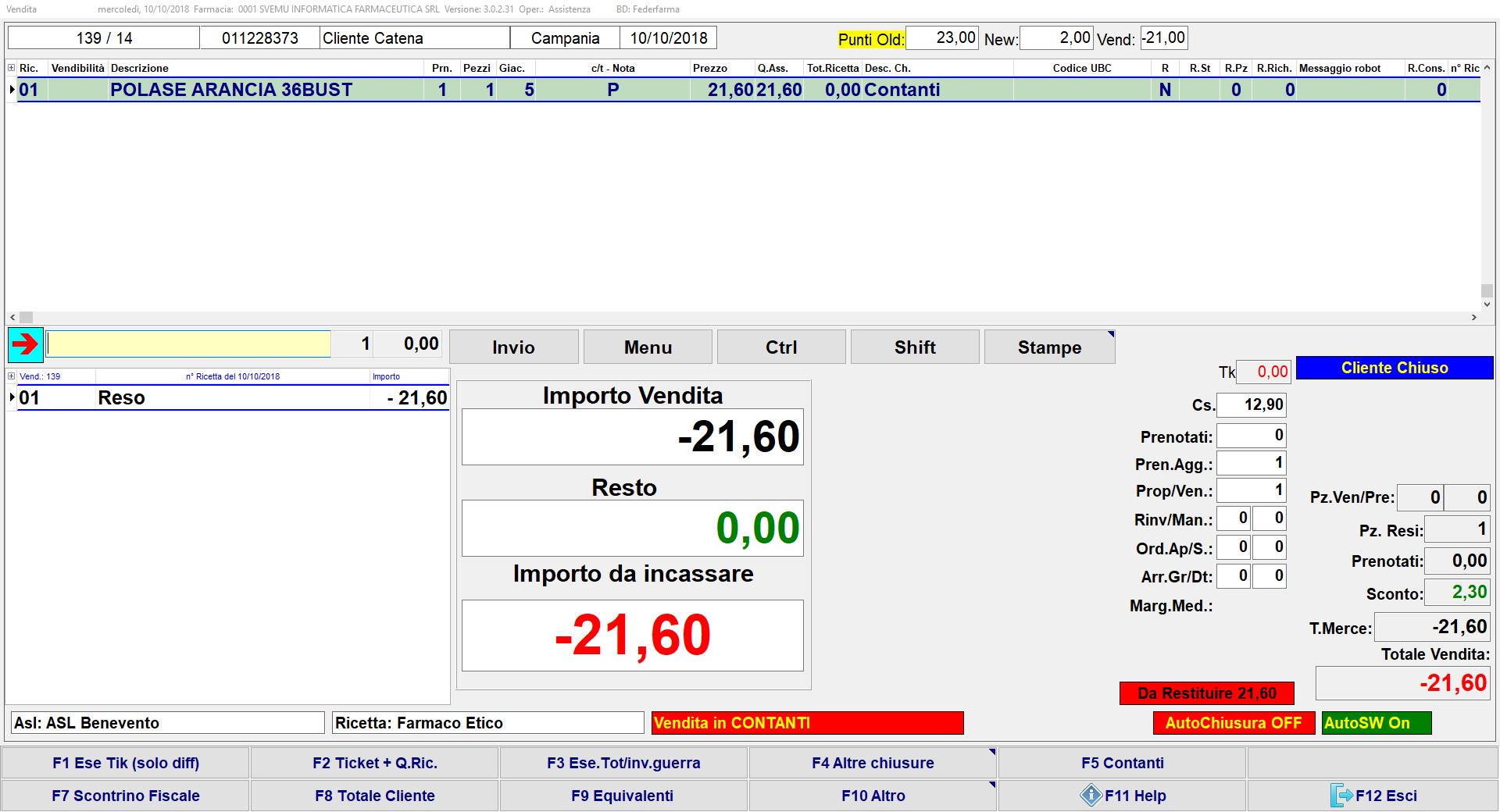The height and width of the screenshot is (812, 1500).
Task: Expand the Vend. 139 receipt list header
Action: click(x=11, y=376)
